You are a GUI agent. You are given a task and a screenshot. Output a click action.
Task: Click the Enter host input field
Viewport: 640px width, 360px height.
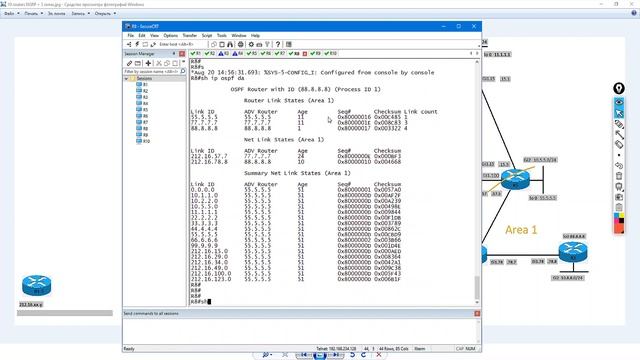[x=182, y=44]
